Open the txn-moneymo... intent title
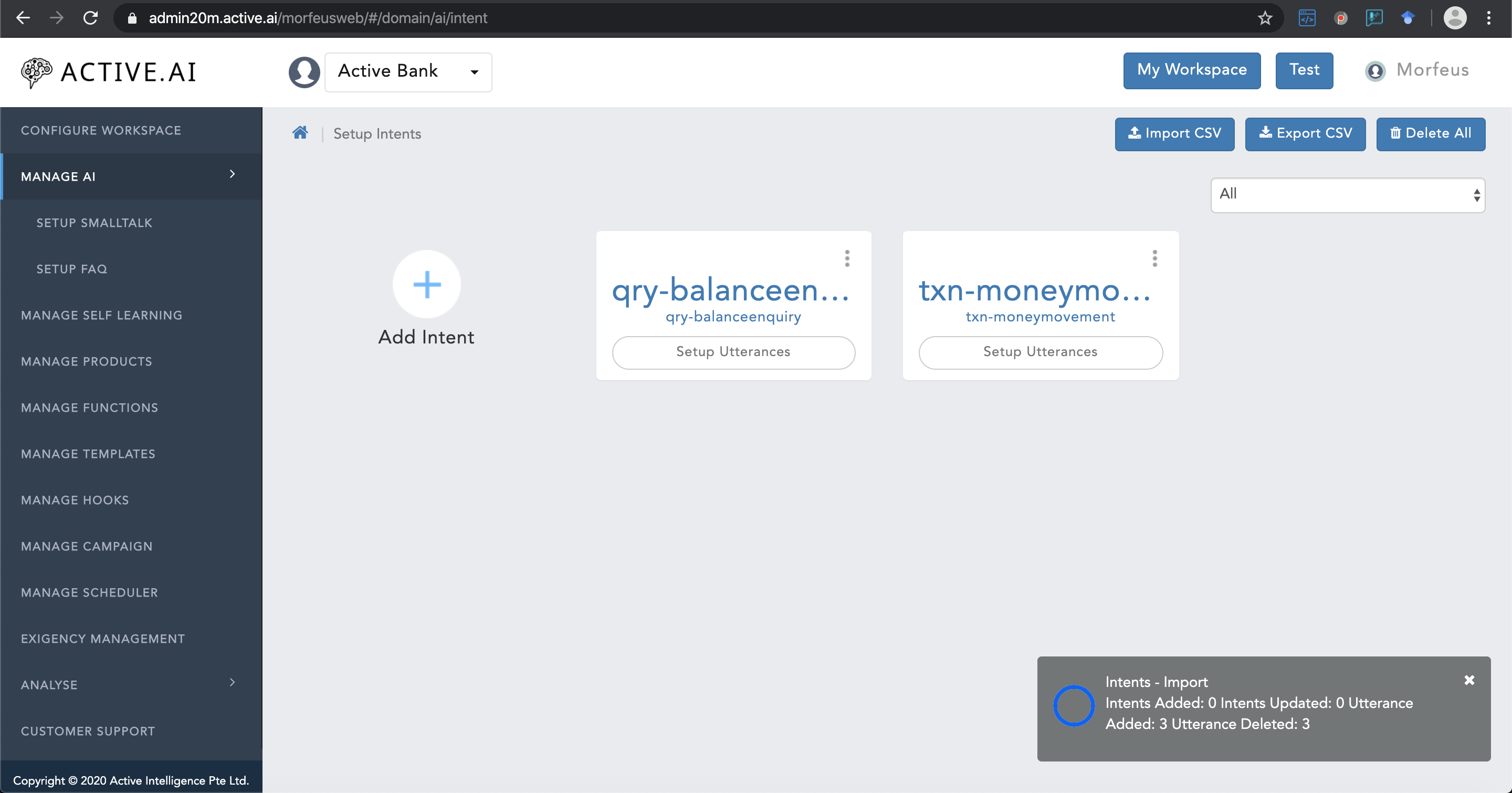 click(x=1035, y=290)
